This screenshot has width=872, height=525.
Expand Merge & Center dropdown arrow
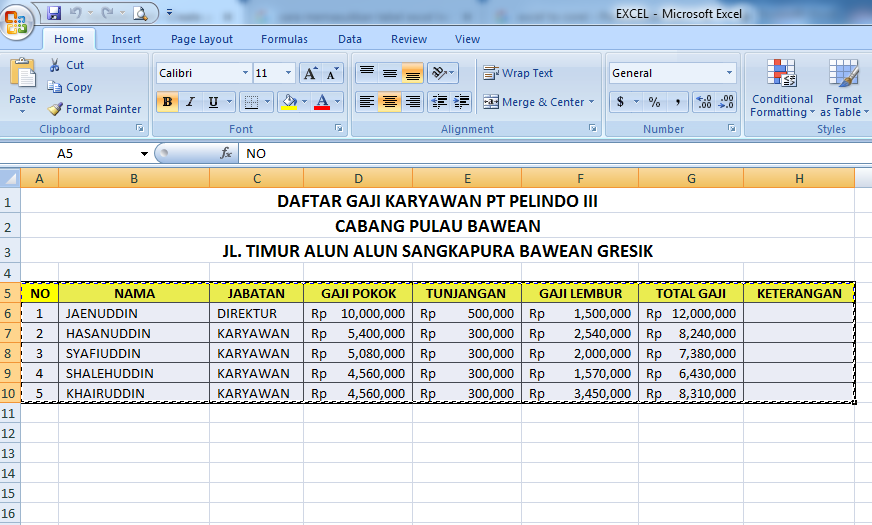click(x=591, y=102)
